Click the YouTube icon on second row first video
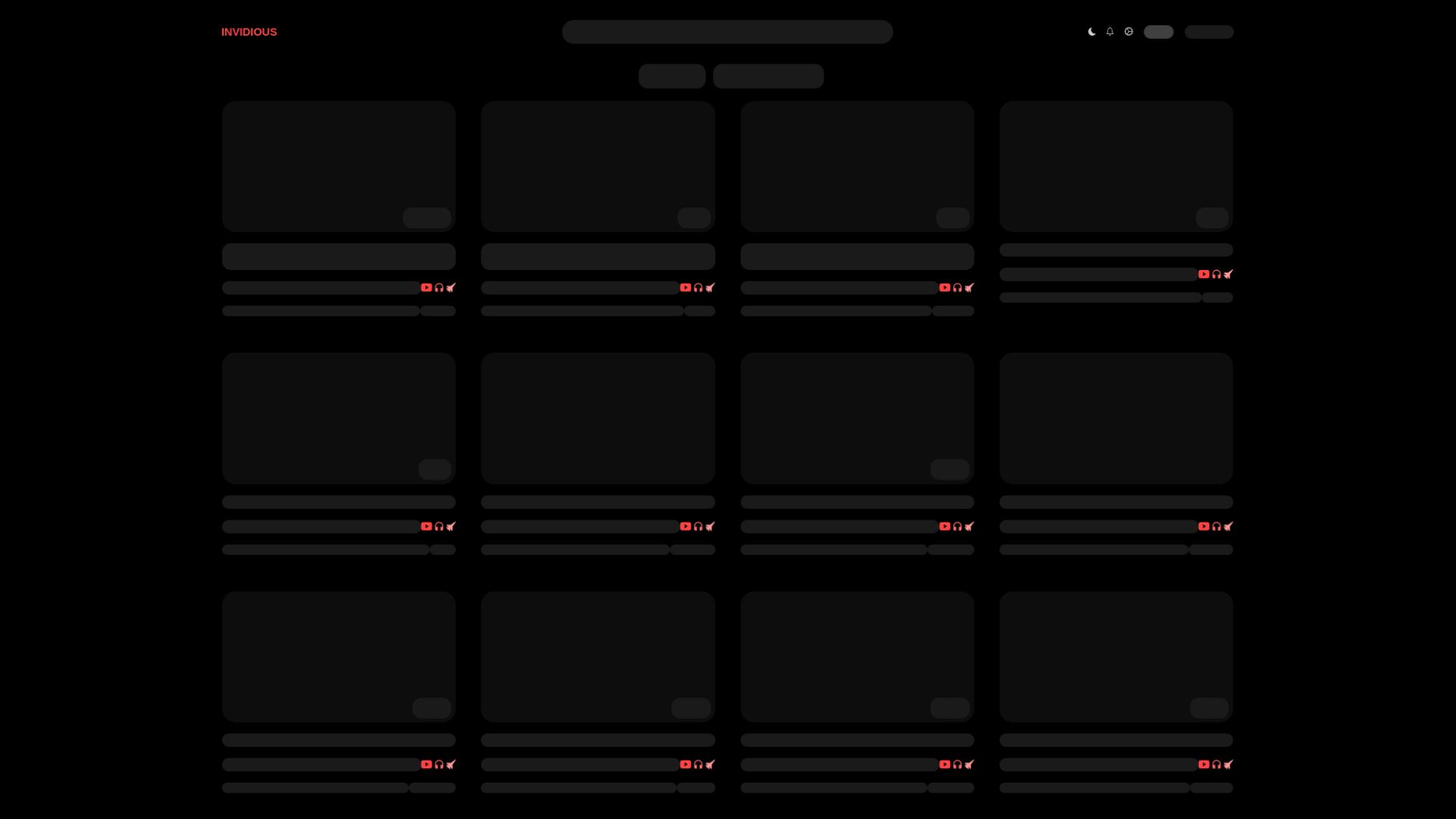This screenshot has height=819, width=1456. click(426, 526)
